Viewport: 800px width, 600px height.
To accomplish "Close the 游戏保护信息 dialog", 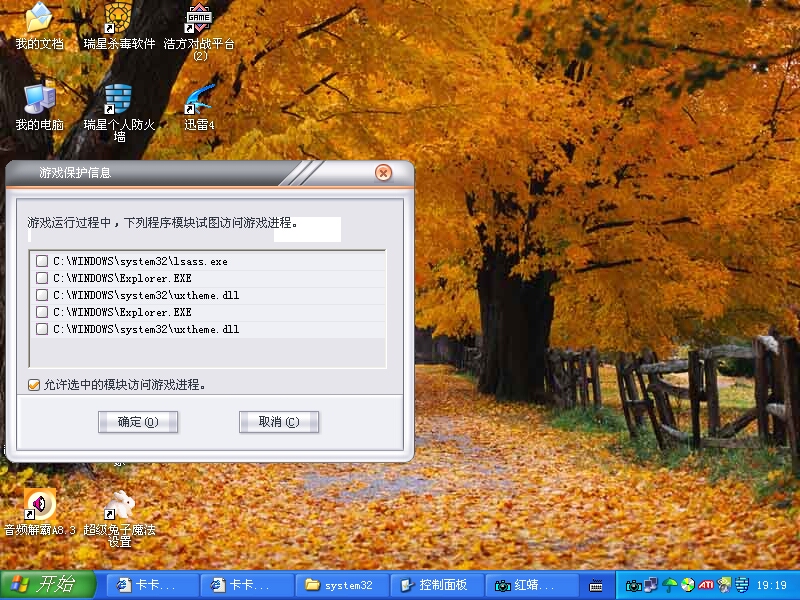I will [x=383, y=173].
